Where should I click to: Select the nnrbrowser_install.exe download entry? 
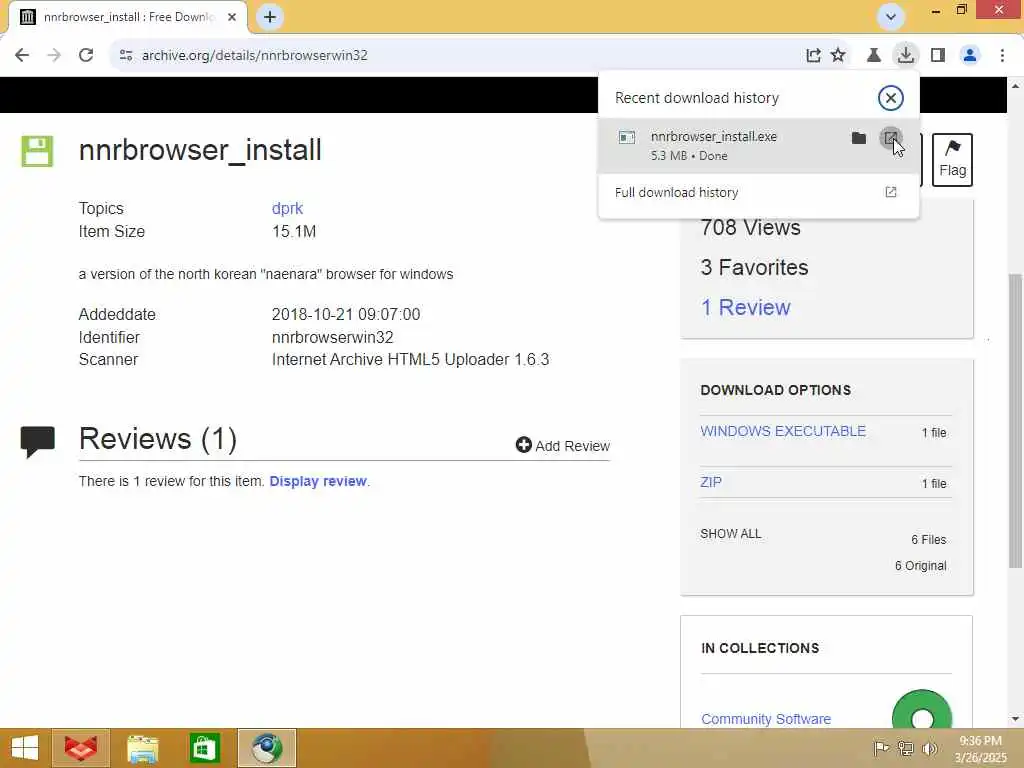(x=759, y=146)
